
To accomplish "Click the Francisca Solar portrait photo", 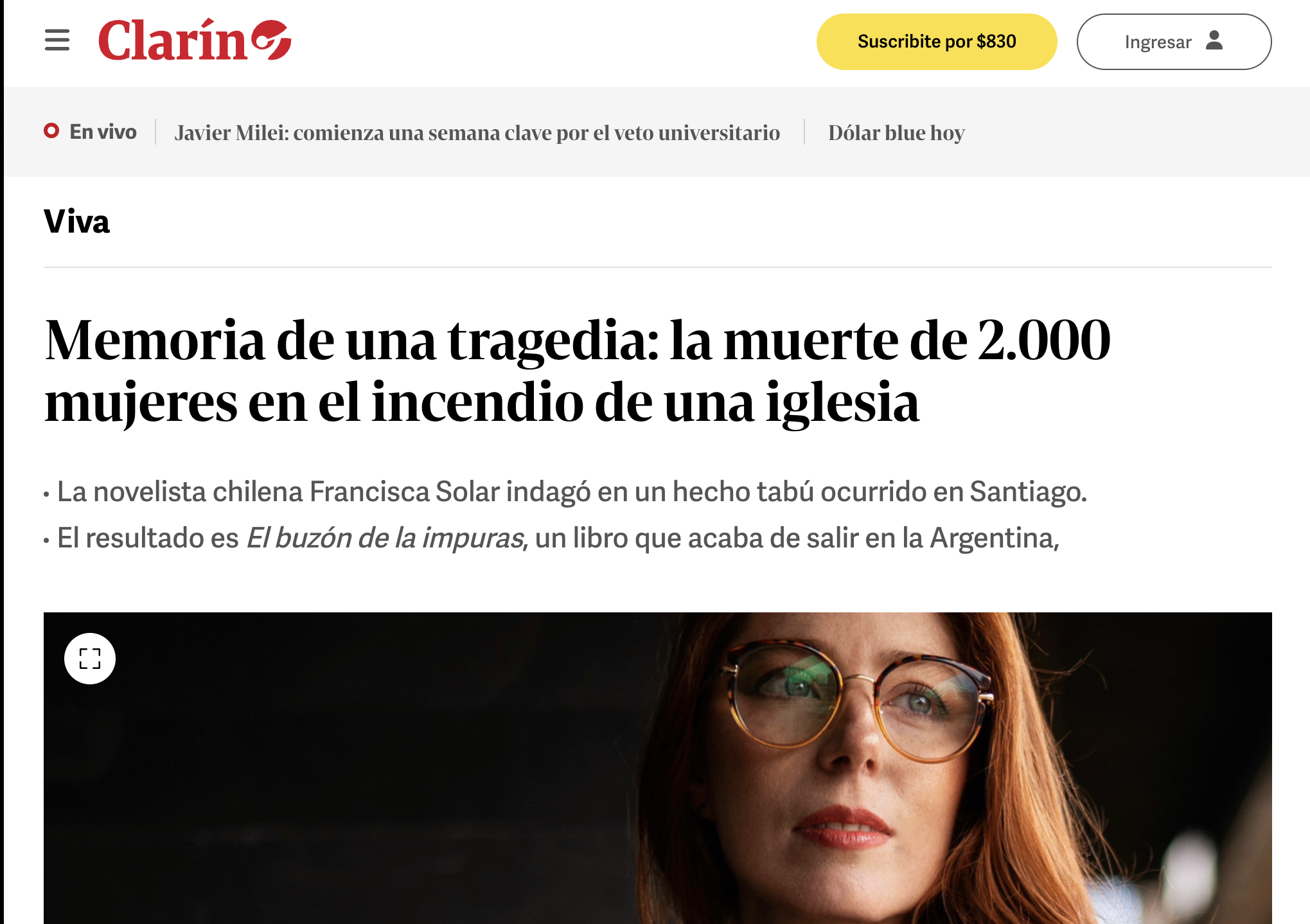I will pyautogui.click(x=658, y=768).
